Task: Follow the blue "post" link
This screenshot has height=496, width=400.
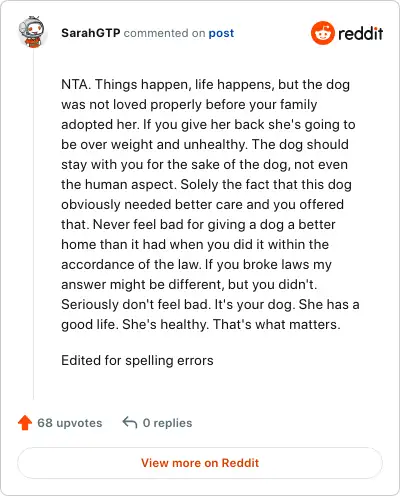Action: [x=221, y=33]
